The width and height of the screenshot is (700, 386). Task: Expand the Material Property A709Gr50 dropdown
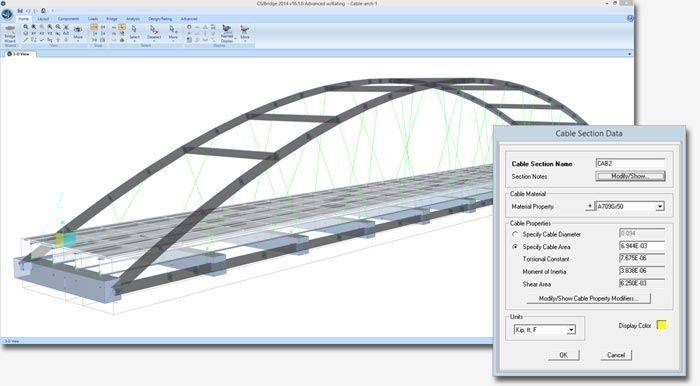[660, 207]
